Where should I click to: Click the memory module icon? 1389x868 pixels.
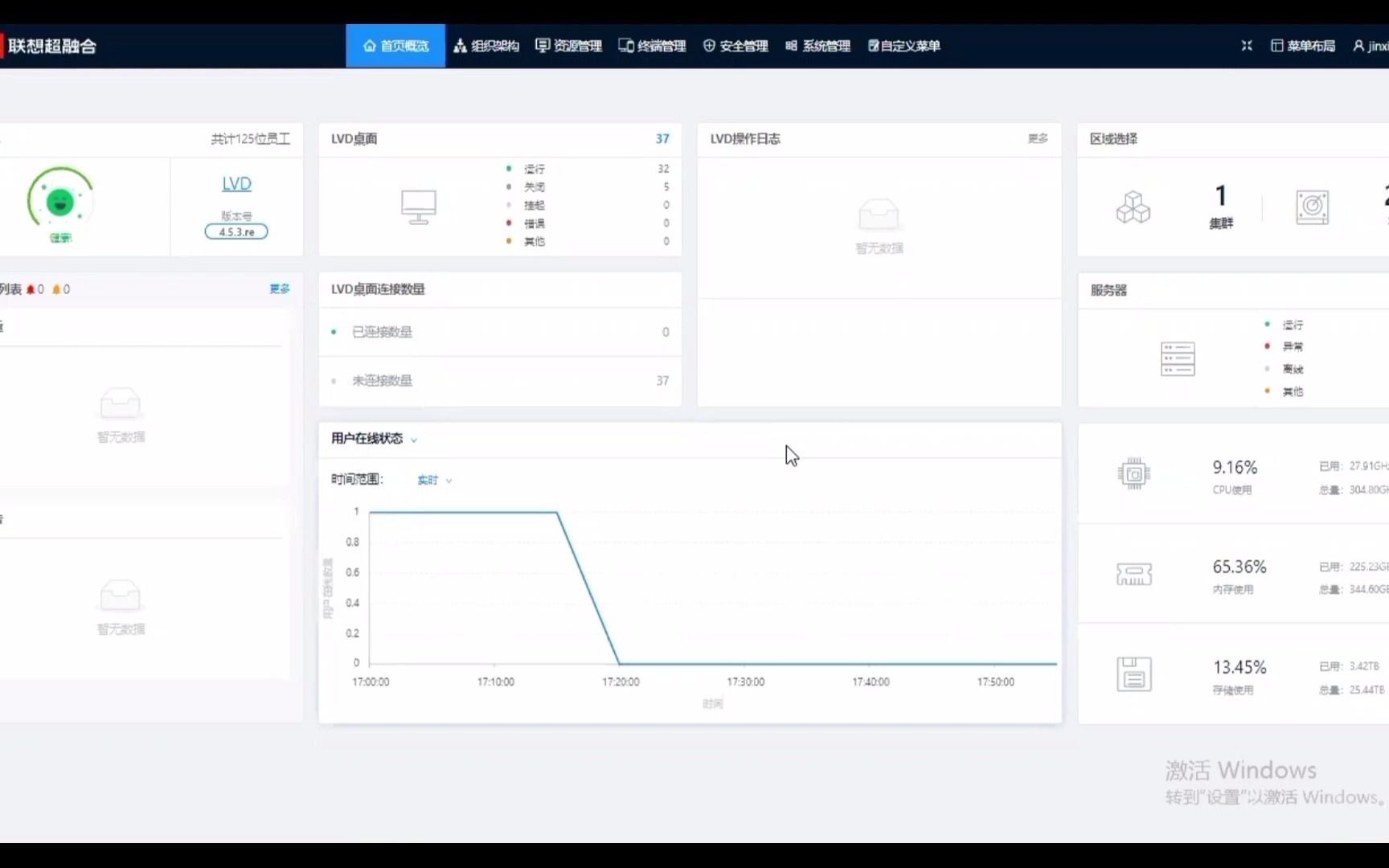(1134, 574)
